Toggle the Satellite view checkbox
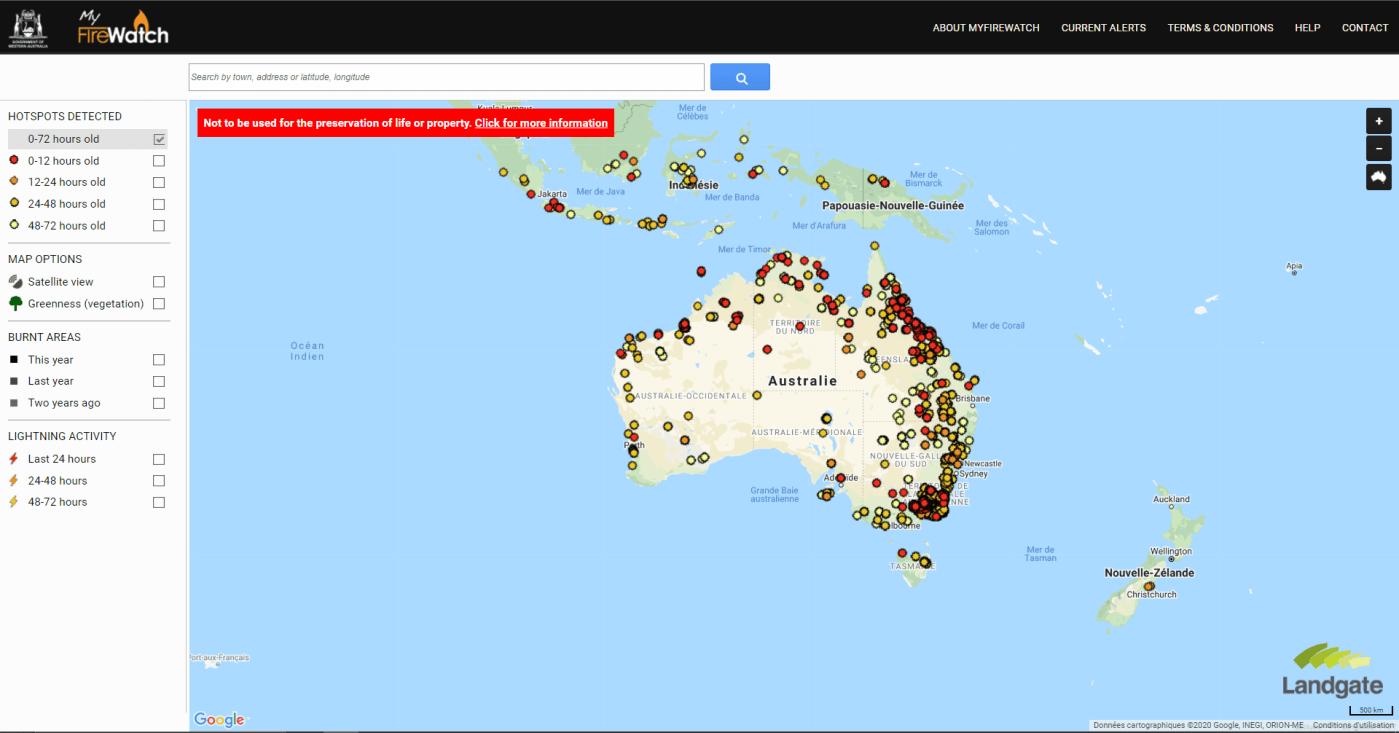 (159, 282)
